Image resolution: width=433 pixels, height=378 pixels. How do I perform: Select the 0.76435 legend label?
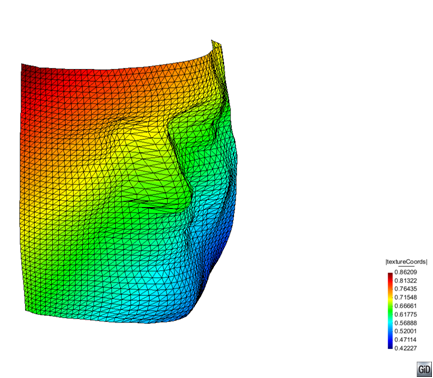click(x=406, y=289)
